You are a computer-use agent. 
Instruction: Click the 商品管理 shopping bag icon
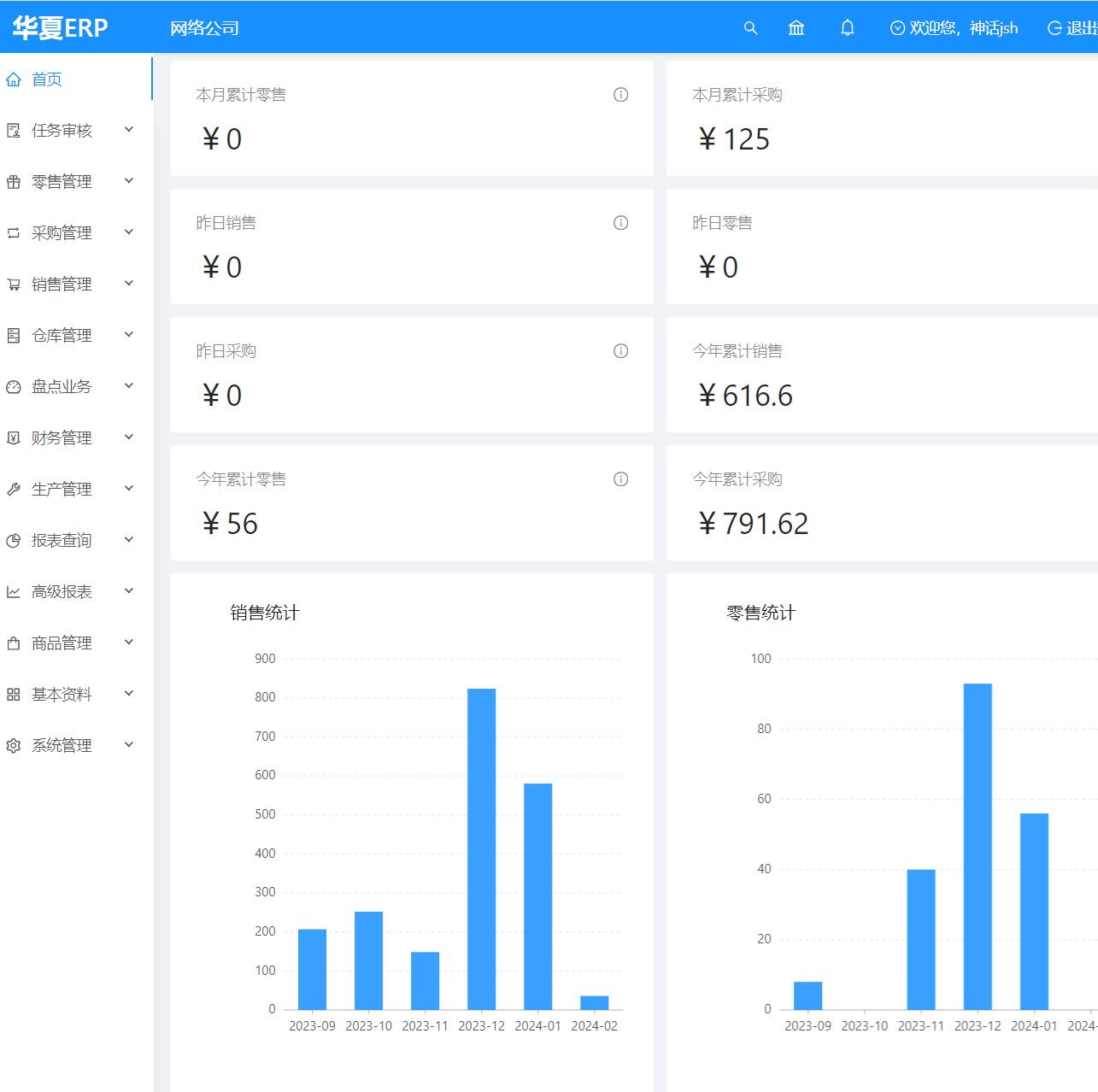(x=14, y=643)
